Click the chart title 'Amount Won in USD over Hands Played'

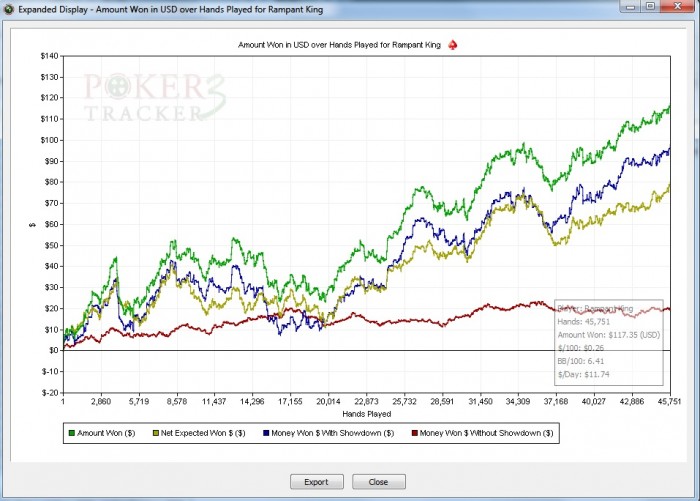coord(339,45)
